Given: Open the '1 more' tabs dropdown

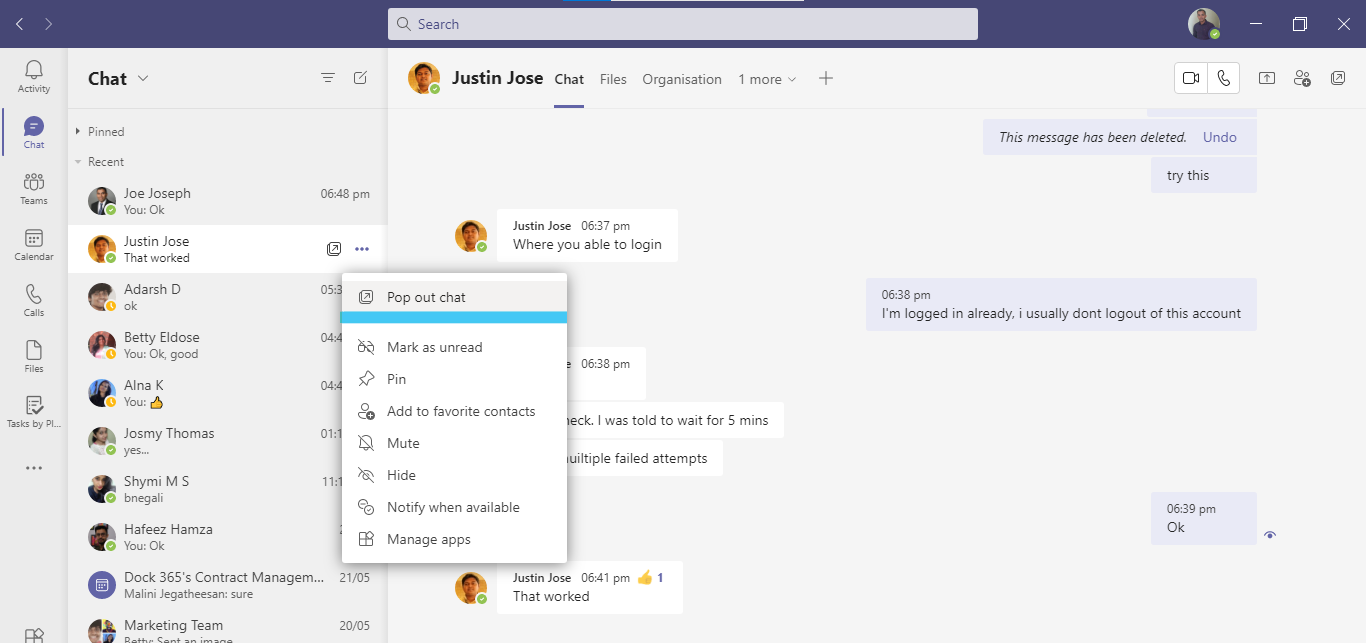Looking at the screenshot, I should pyautogui.click(x=767, y=78).
